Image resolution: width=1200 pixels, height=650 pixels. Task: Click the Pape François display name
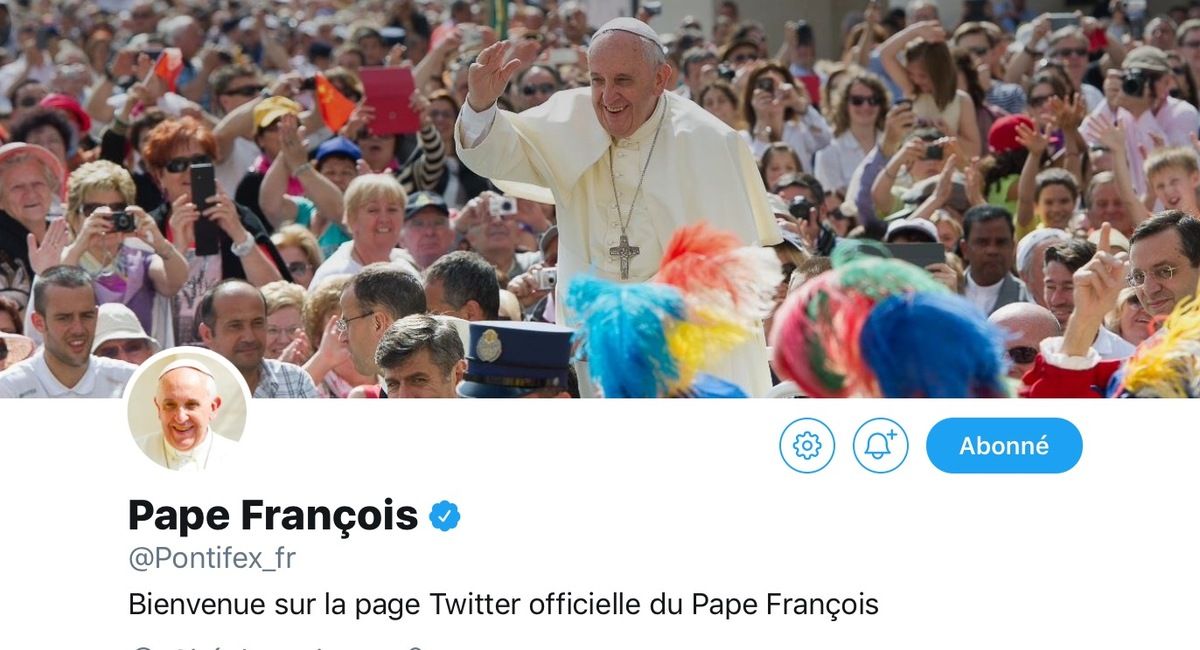273,515
